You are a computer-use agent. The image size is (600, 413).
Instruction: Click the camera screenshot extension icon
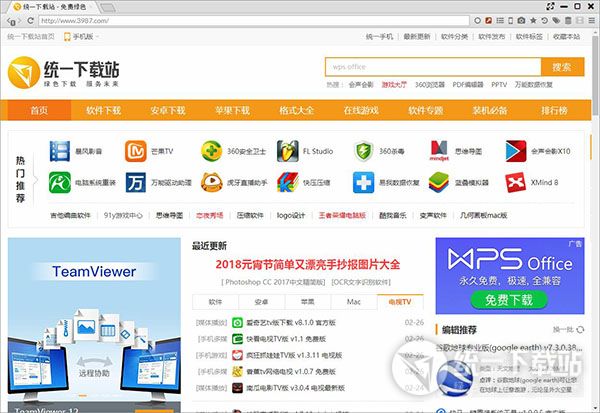coord(521,20)
